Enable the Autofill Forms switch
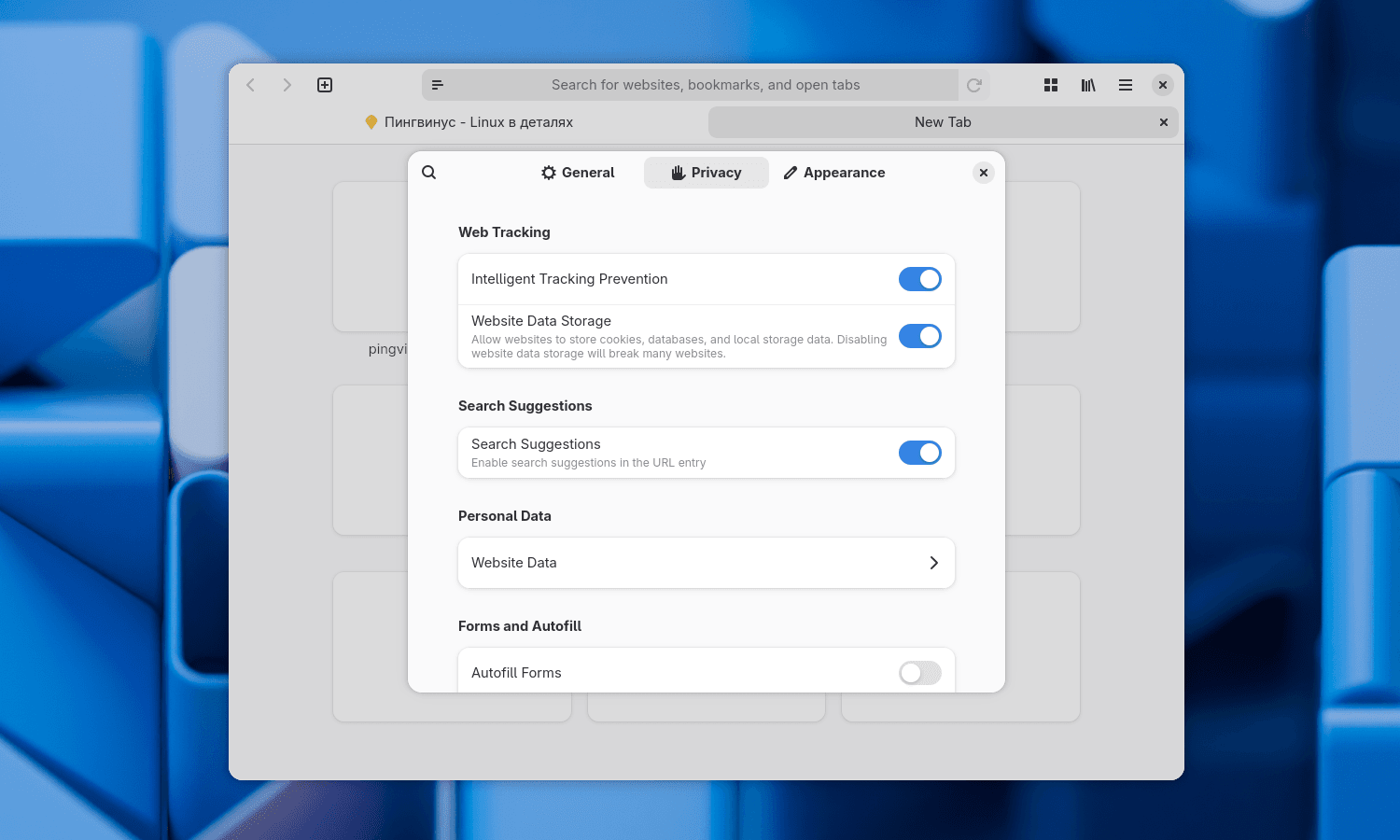This screenshot has height=840, width=1400. pos(919,673)
